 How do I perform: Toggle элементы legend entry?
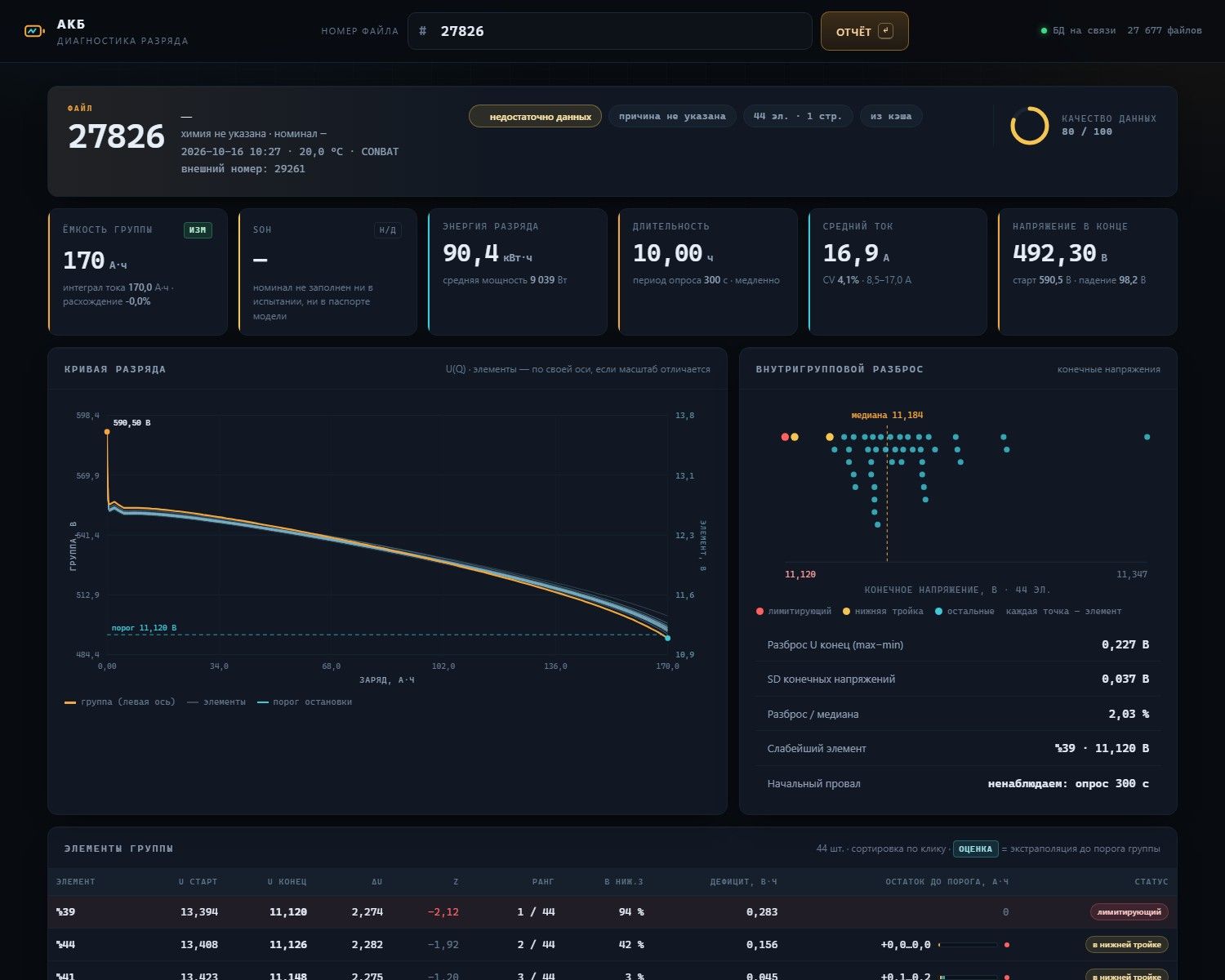(216, 702)
